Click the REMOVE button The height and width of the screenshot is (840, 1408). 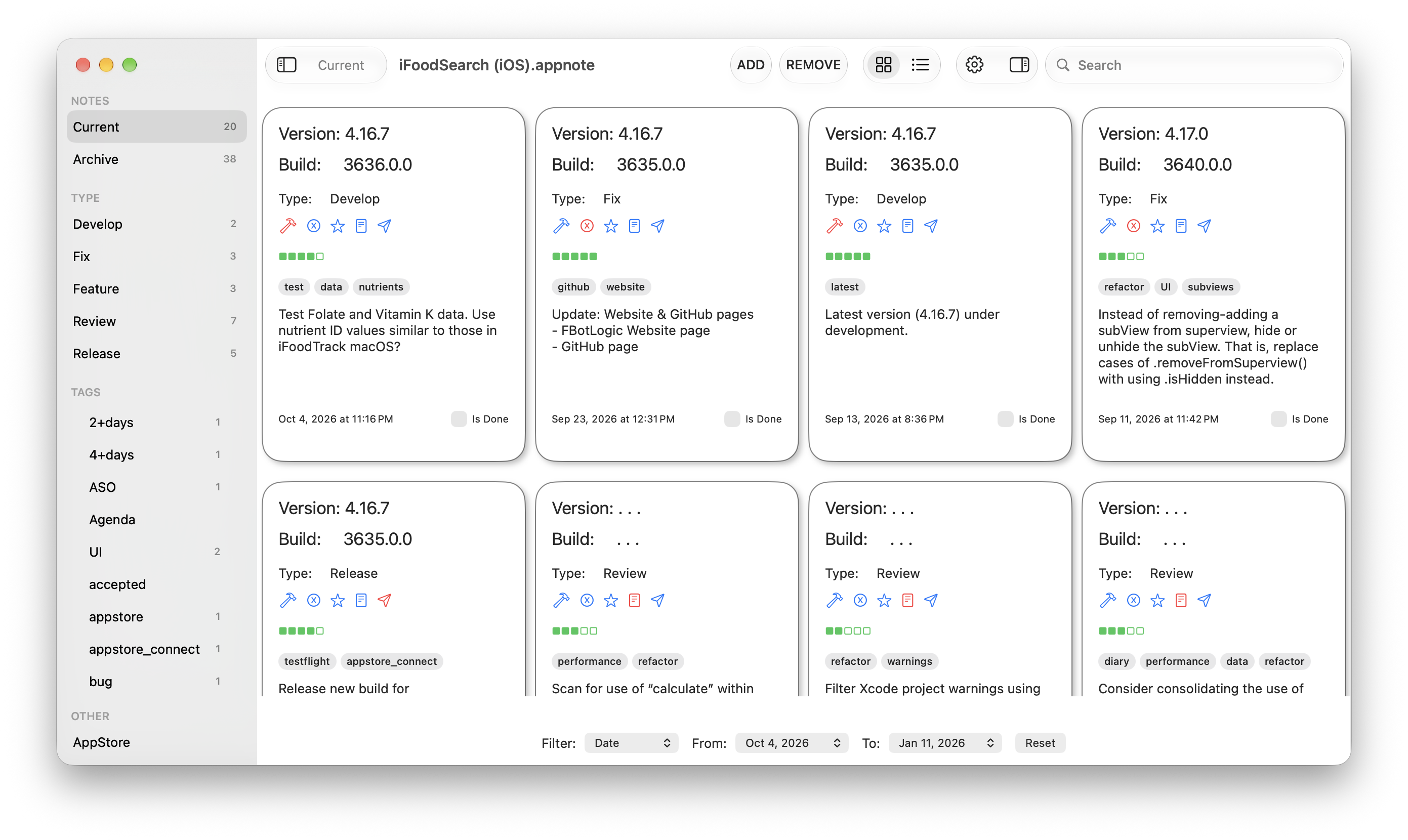pos(813,65)
